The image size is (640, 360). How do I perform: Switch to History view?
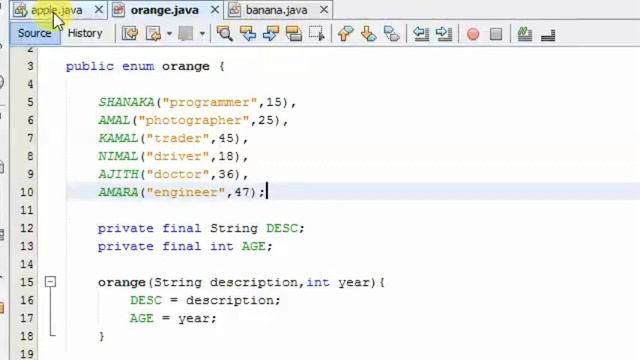click(85, 33)
